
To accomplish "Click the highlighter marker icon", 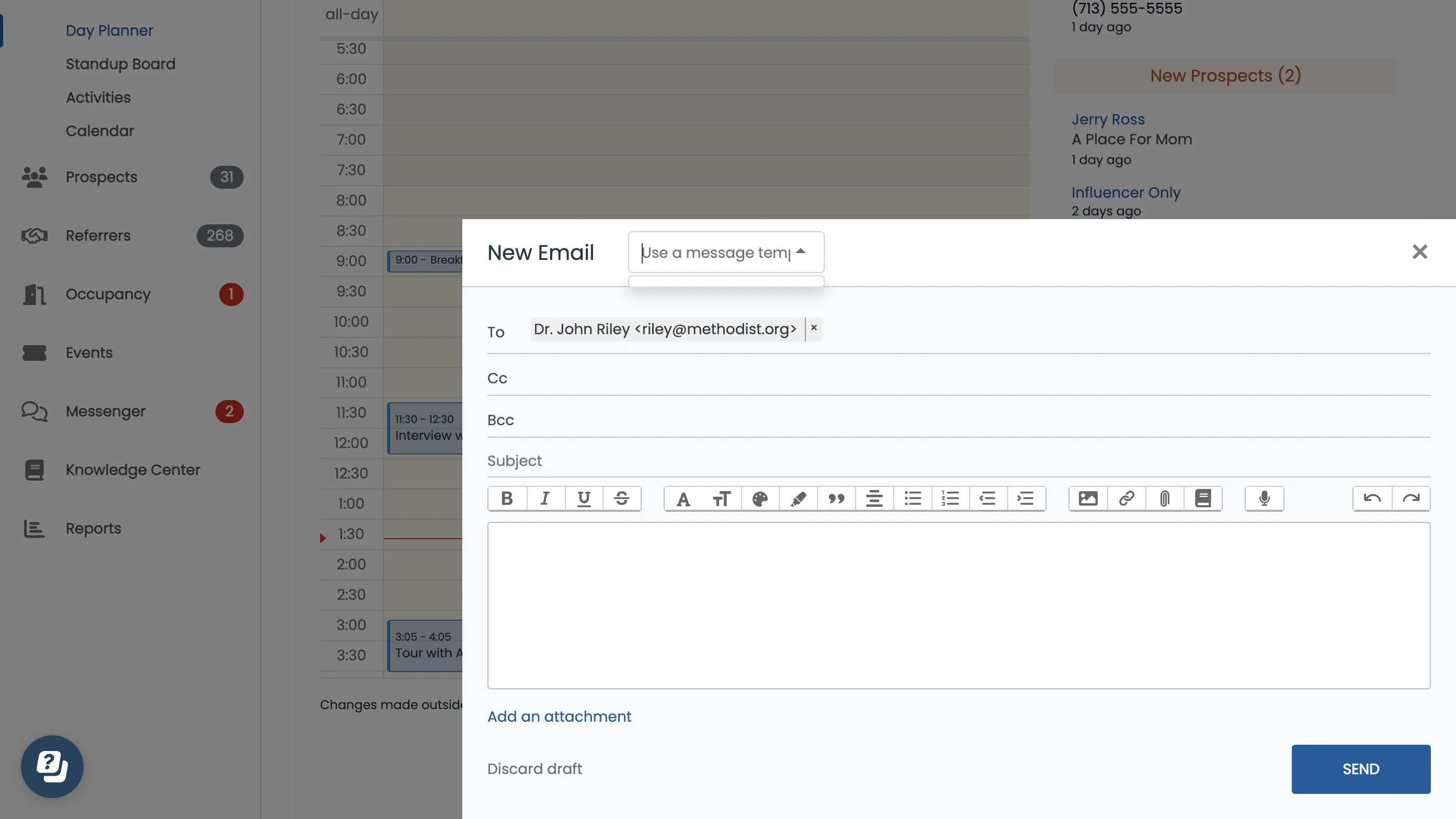I will pos(798,498).
